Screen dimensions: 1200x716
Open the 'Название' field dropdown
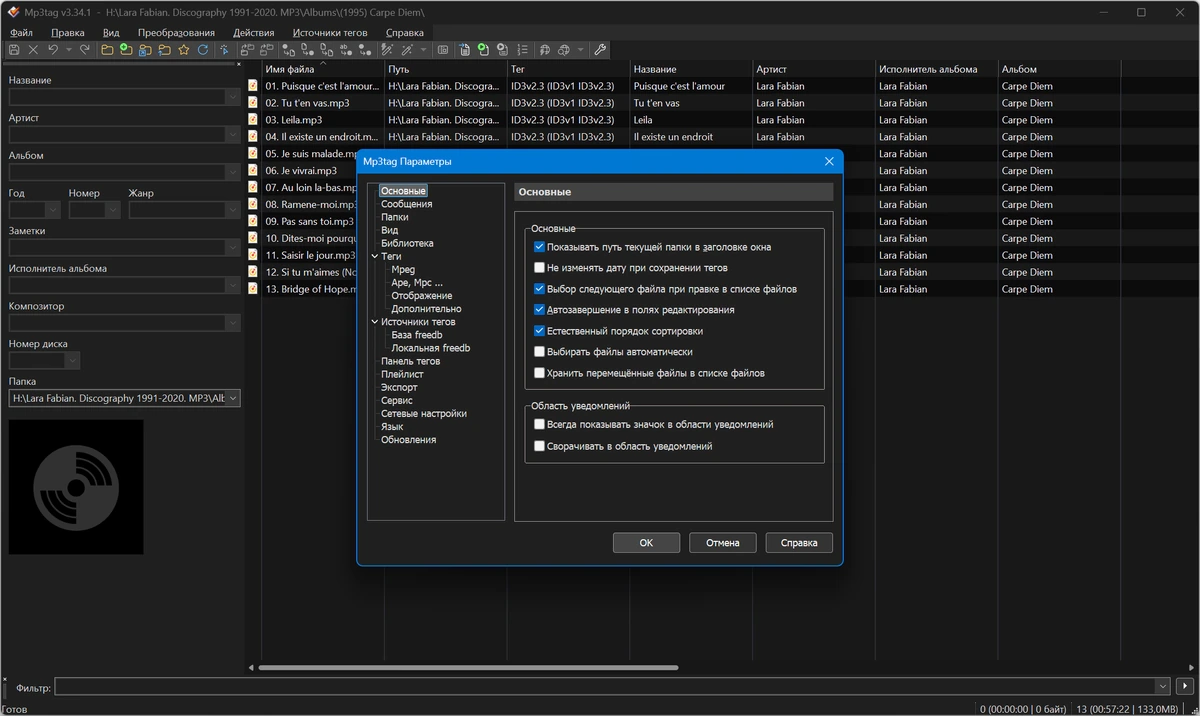point(233,97)
